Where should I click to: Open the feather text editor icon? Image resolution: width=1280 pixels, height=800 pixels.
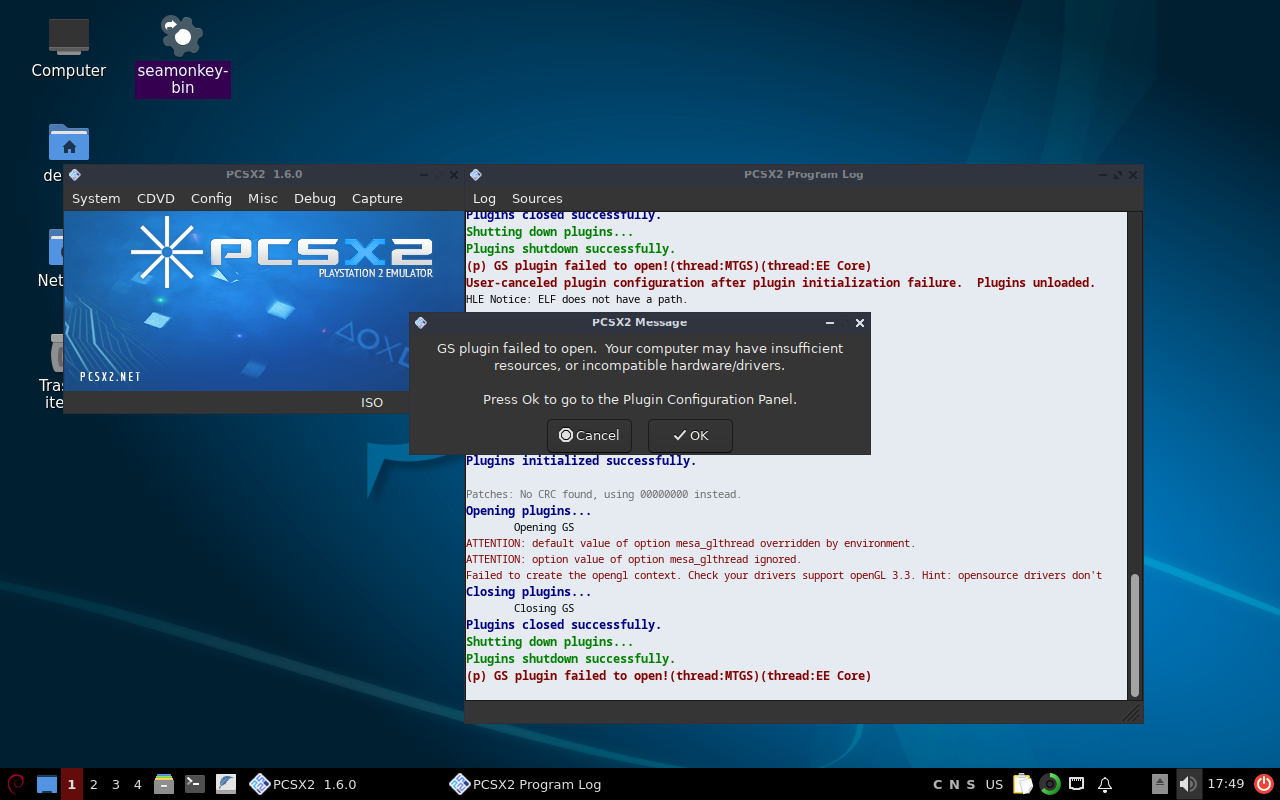tap(226, 784)
